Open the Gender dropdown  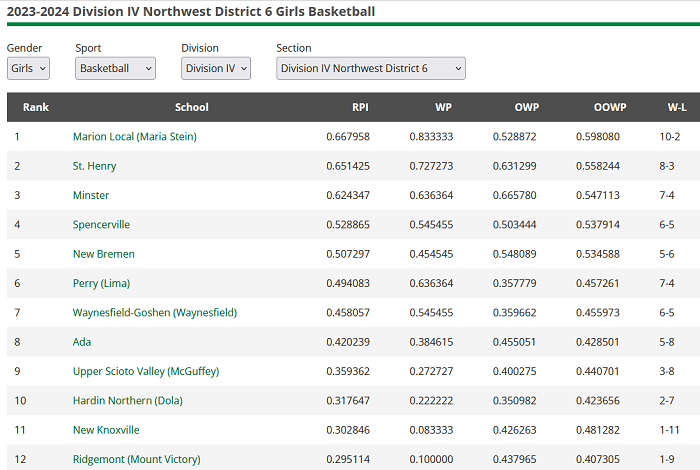coord(27,68)
